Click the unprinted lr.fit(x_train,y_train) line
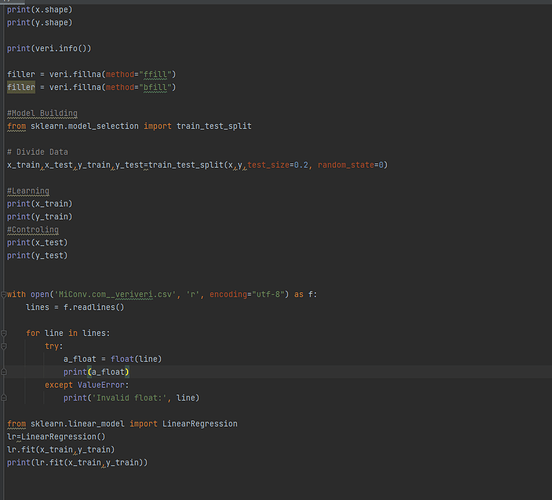The height and width of the screenshot is (500, 552). pyautogui.click(x=61, y=450)
